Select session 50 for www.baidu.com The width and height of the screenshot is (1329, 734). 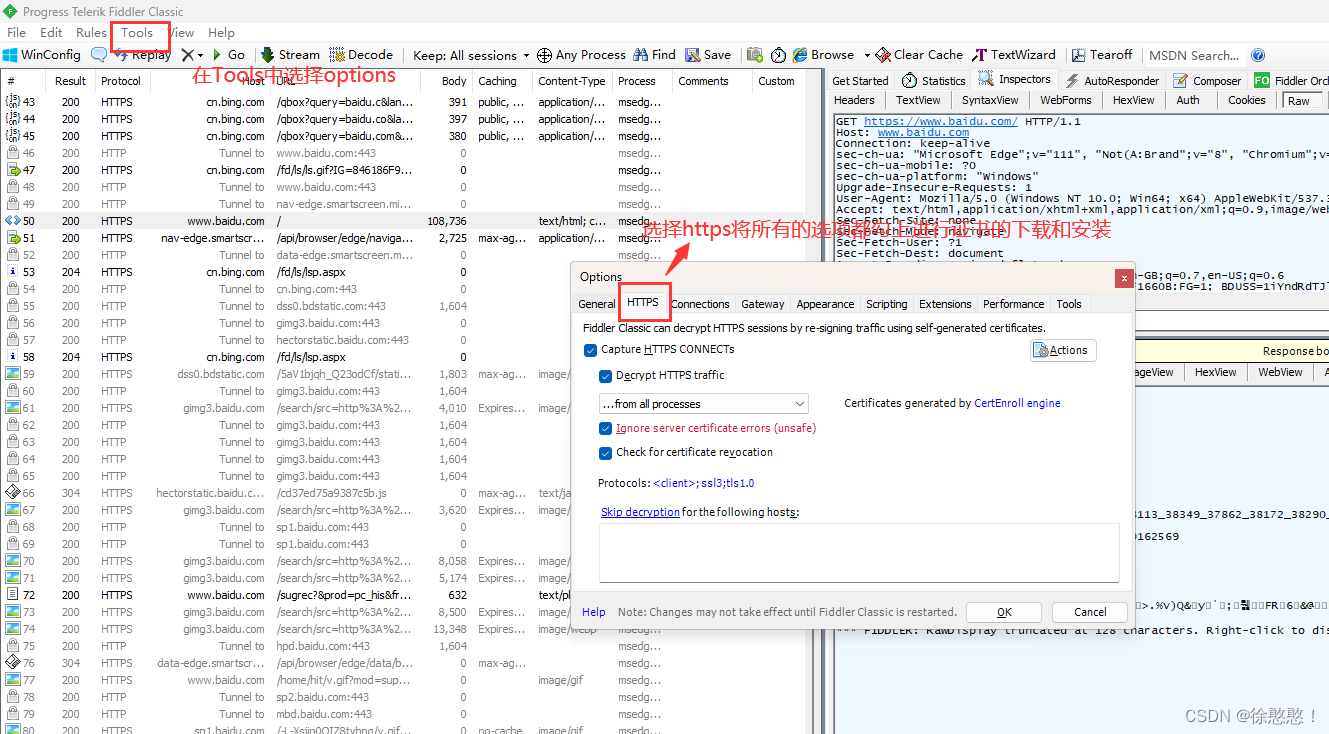(401, 221)
